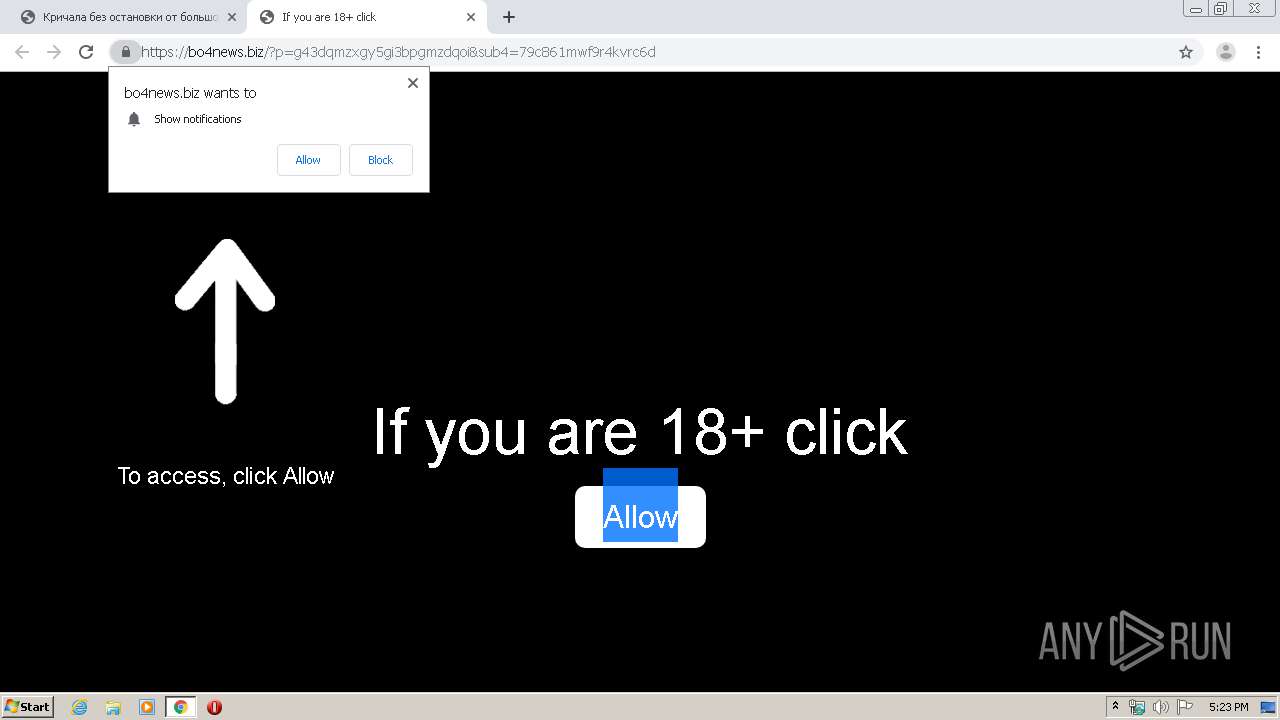The image size is (1280, 720).
Task: Restore down the Chrome window
Action: (x=1220, y=9)
